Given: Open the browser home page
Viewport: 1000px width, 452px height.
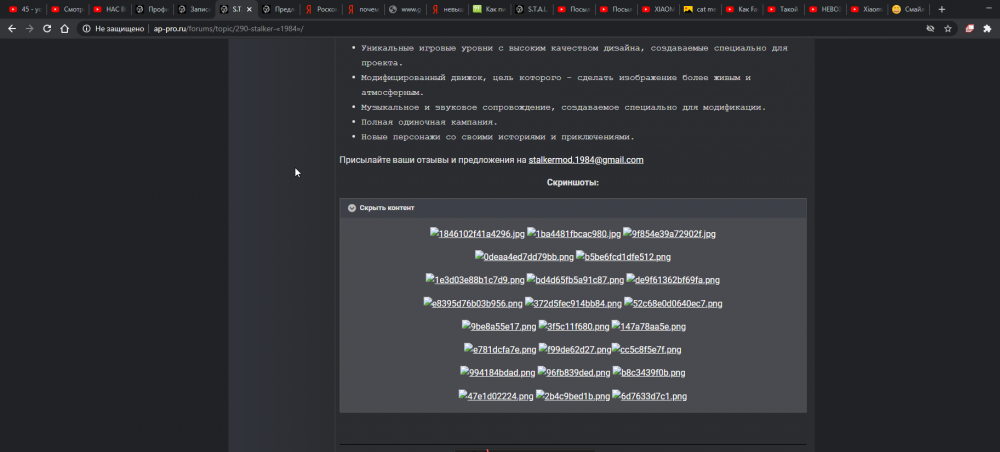Looking at the screenshot, I should (64, 29).
